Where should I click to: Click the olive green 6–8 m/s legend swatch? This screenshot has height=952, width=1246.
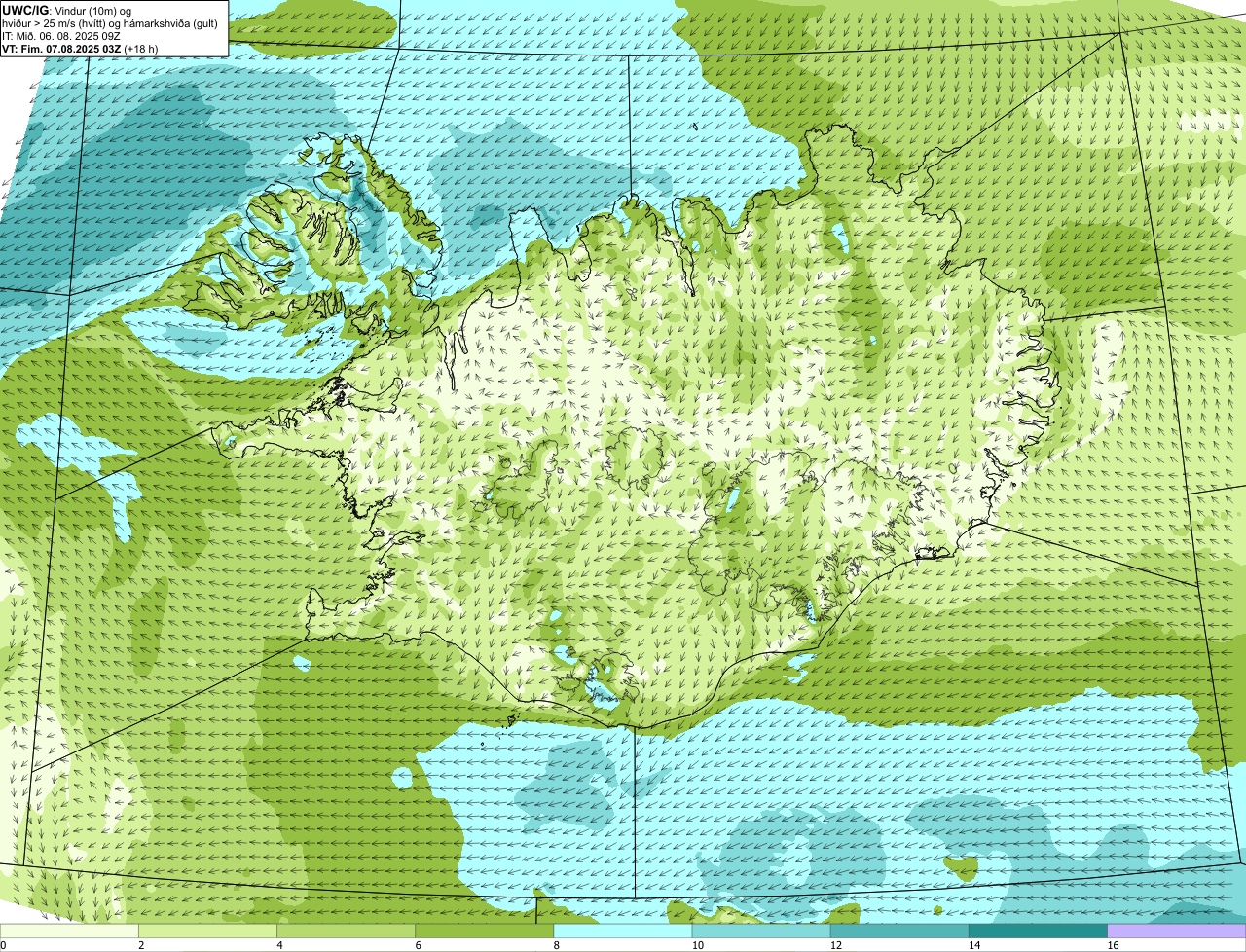[x=485, y=931]
